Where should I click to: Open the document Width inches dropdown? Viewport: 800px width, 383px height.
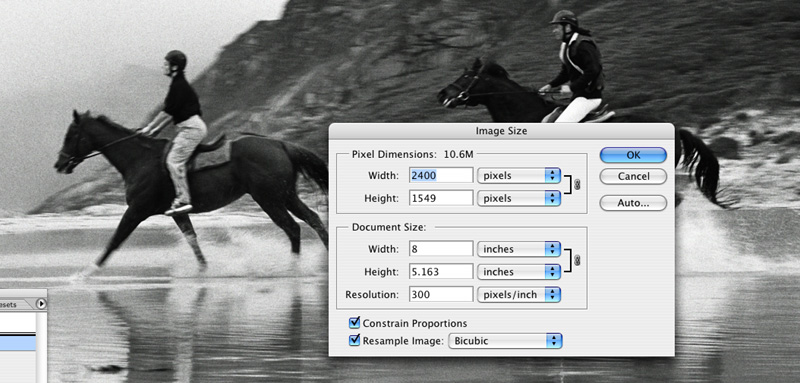(x=519, y=249)
